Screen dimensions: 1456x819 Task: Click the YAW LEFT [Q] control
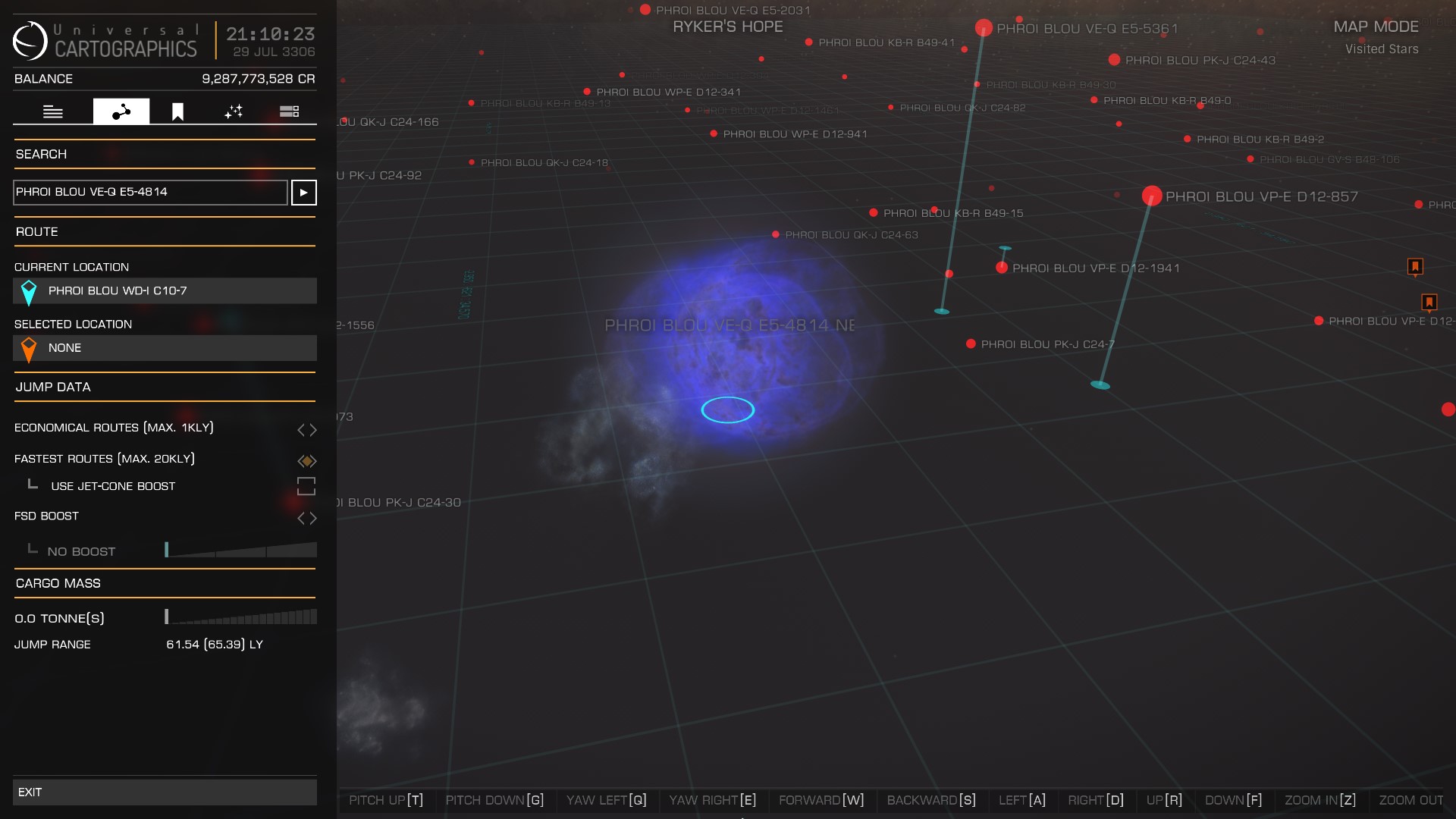pyautogui.click(x=607, y=800)
